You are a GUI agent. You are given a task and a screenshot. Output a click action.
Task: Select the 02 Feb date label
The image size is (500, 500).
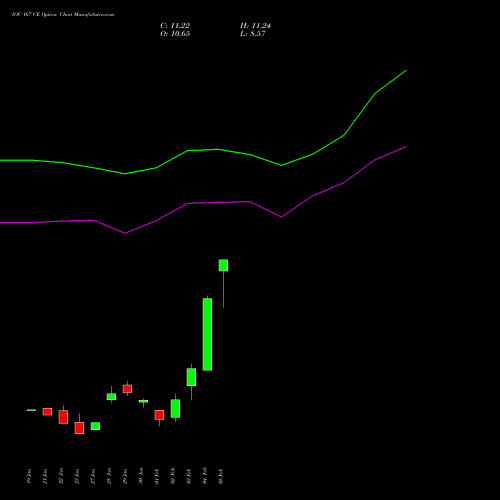click(173, 476)
